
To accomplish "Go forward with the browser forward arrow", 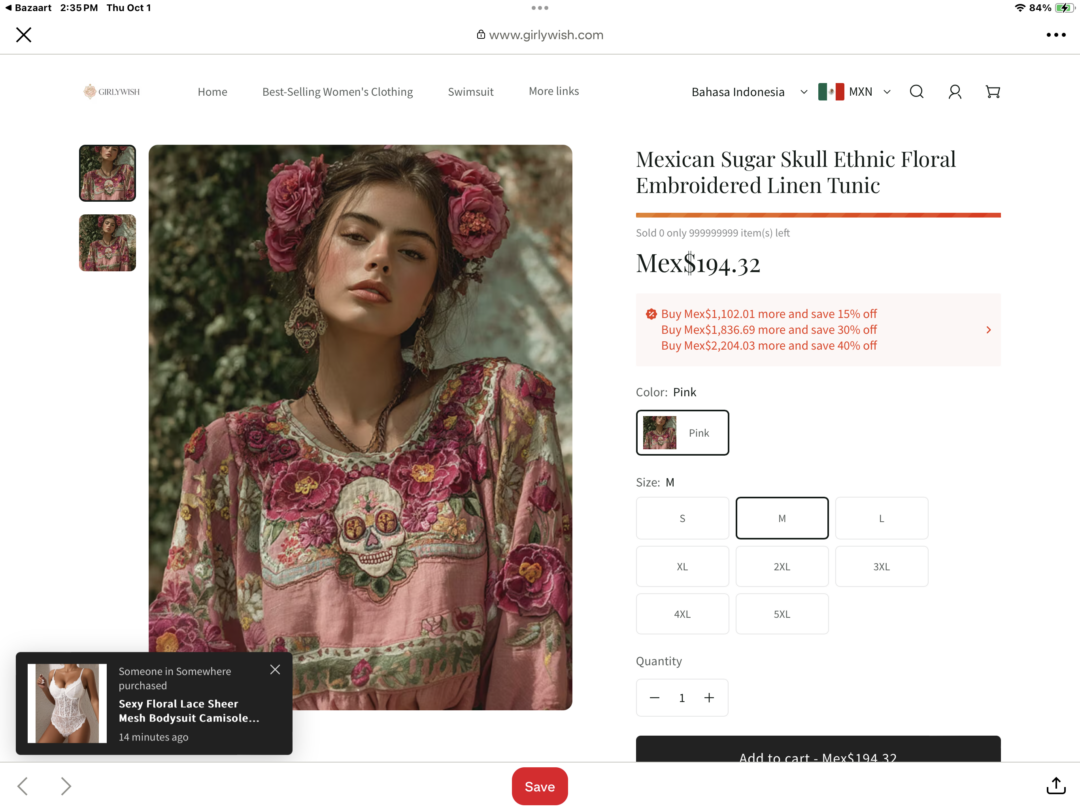I will [x=65, y=786].
